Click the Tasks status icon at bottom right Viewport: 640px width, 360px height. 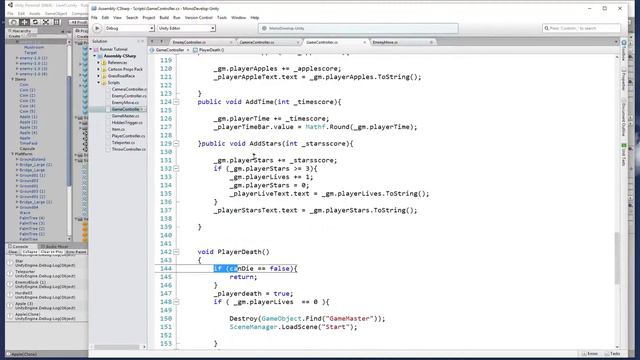point(612,353)
